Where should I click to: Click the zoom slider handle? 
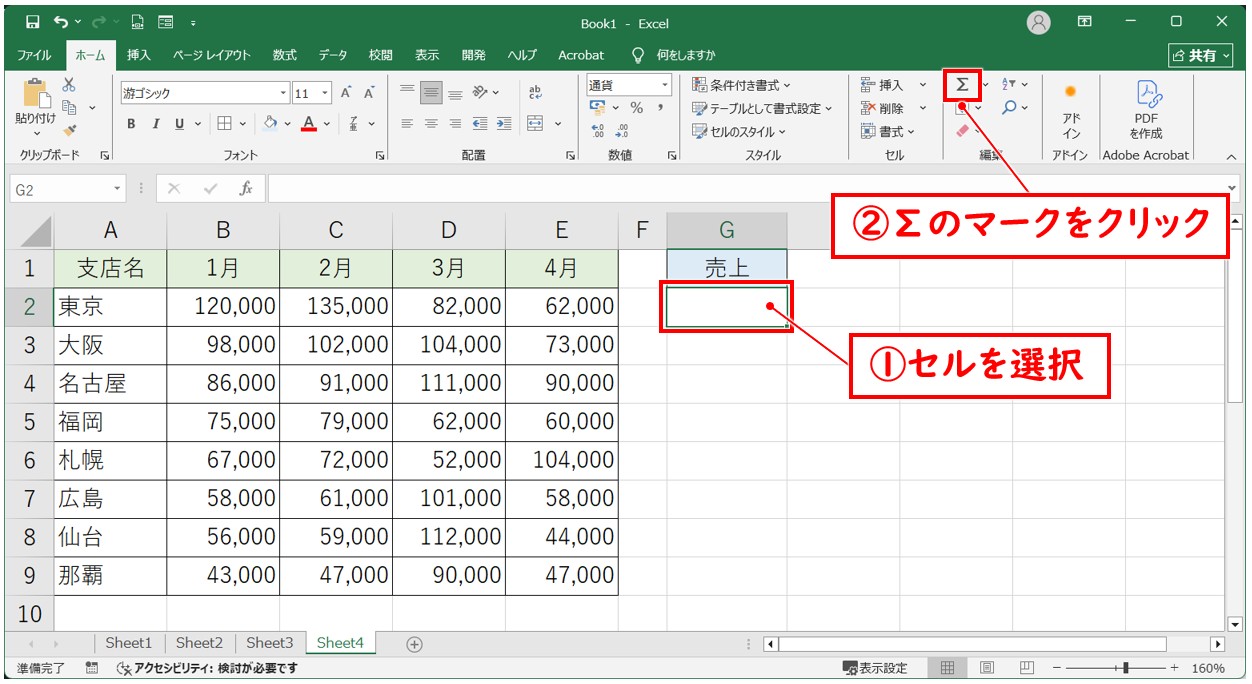(1127, 668)
